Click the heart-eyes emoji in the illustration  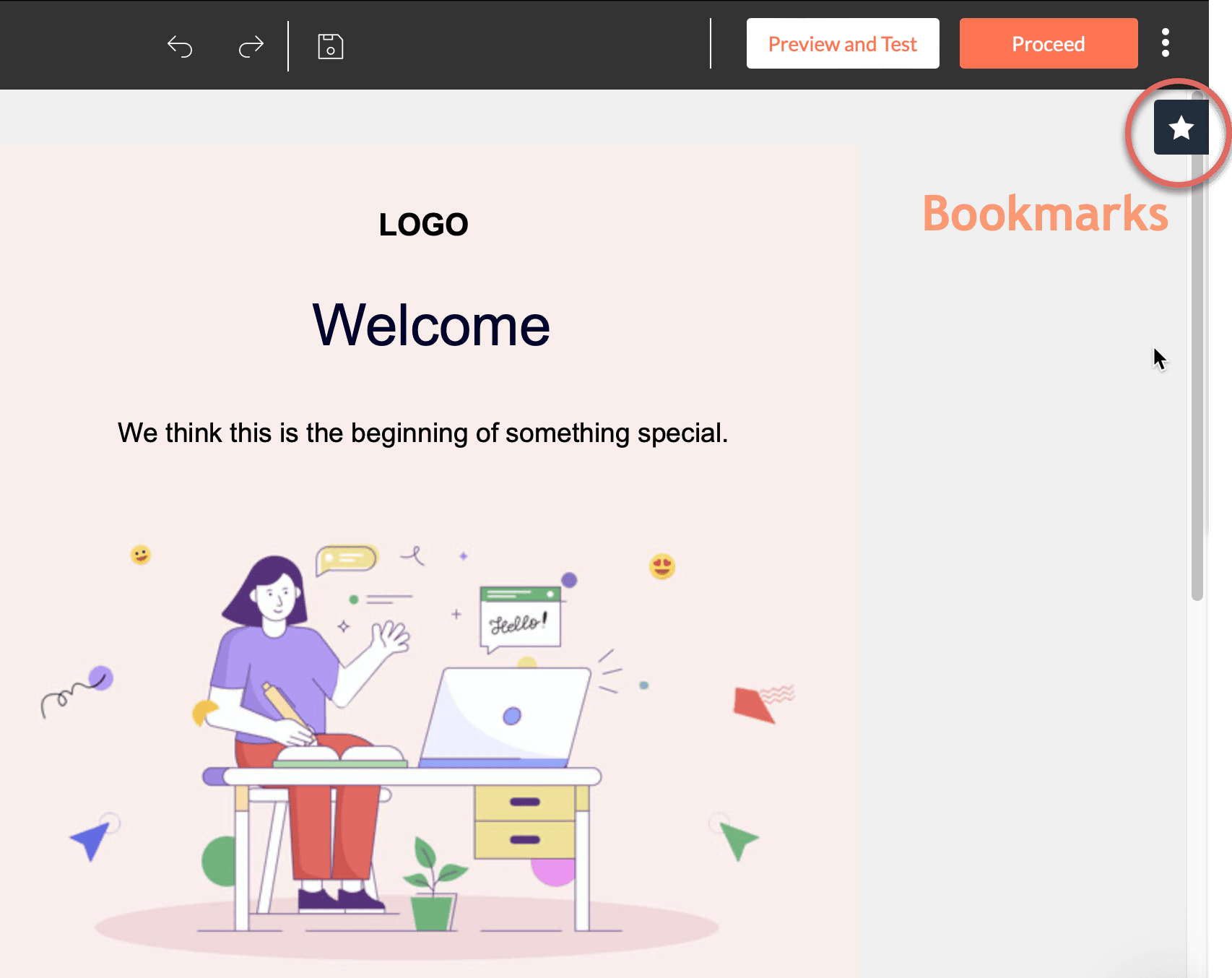(x=661, y=566)
